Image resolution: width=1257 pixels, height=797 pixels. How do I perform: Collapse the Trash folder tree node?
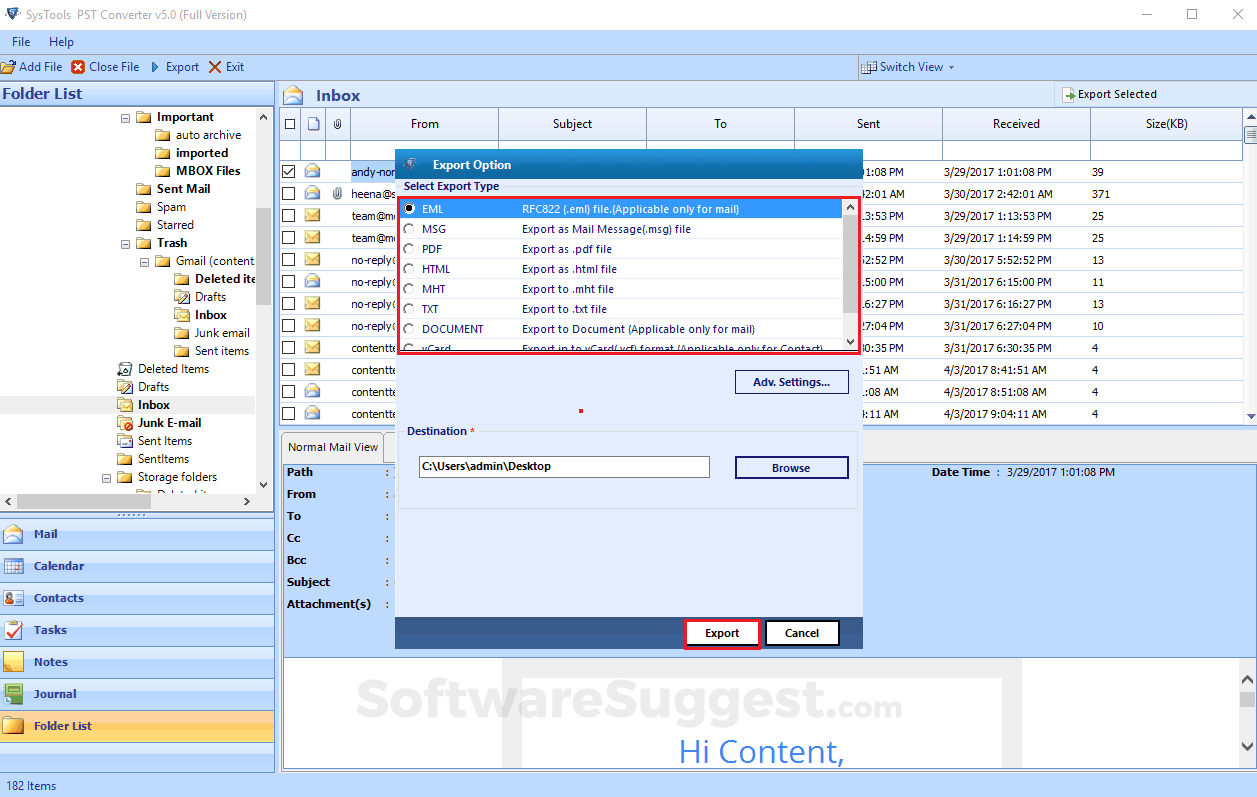click(x=126, y=243)
